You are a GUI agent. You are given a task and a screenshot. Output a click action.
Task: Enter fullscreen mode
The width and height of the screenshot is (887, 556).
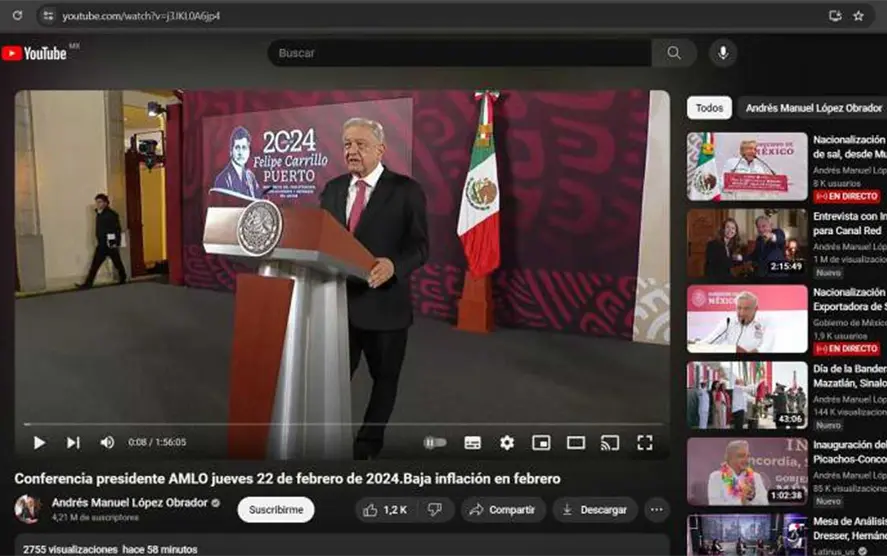click(x=645, y=442)
